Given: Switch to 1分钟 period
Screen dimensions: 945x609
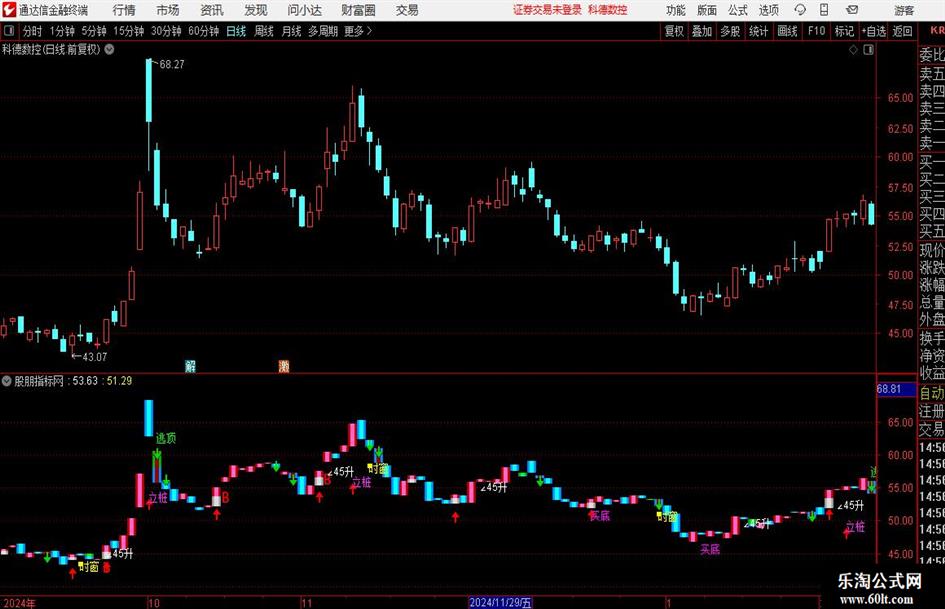Looking at the screenshot, I should tap(62, 31).
